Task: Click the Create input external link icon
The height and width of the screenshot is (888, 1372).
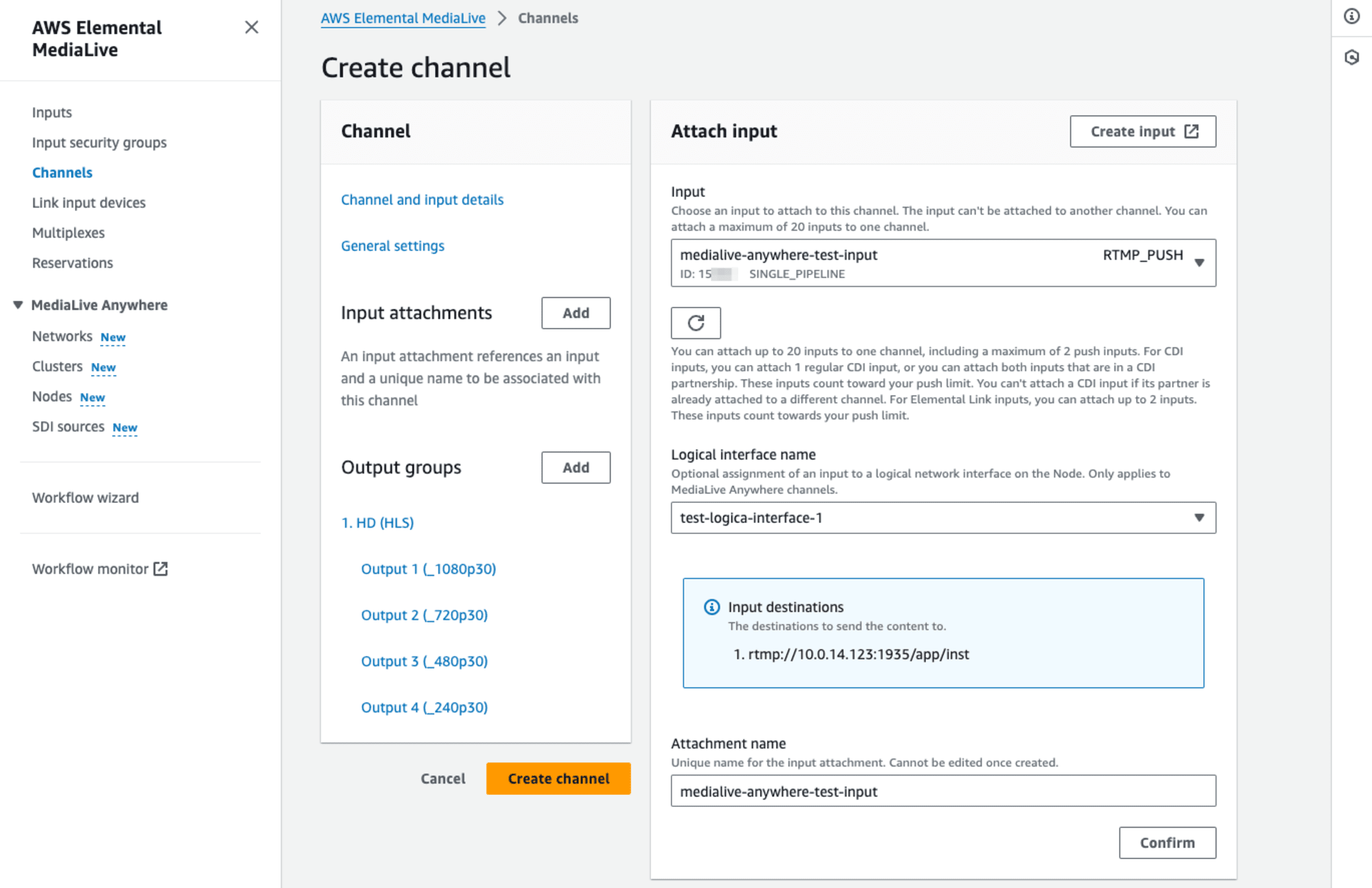Action: pos(1192,131)
